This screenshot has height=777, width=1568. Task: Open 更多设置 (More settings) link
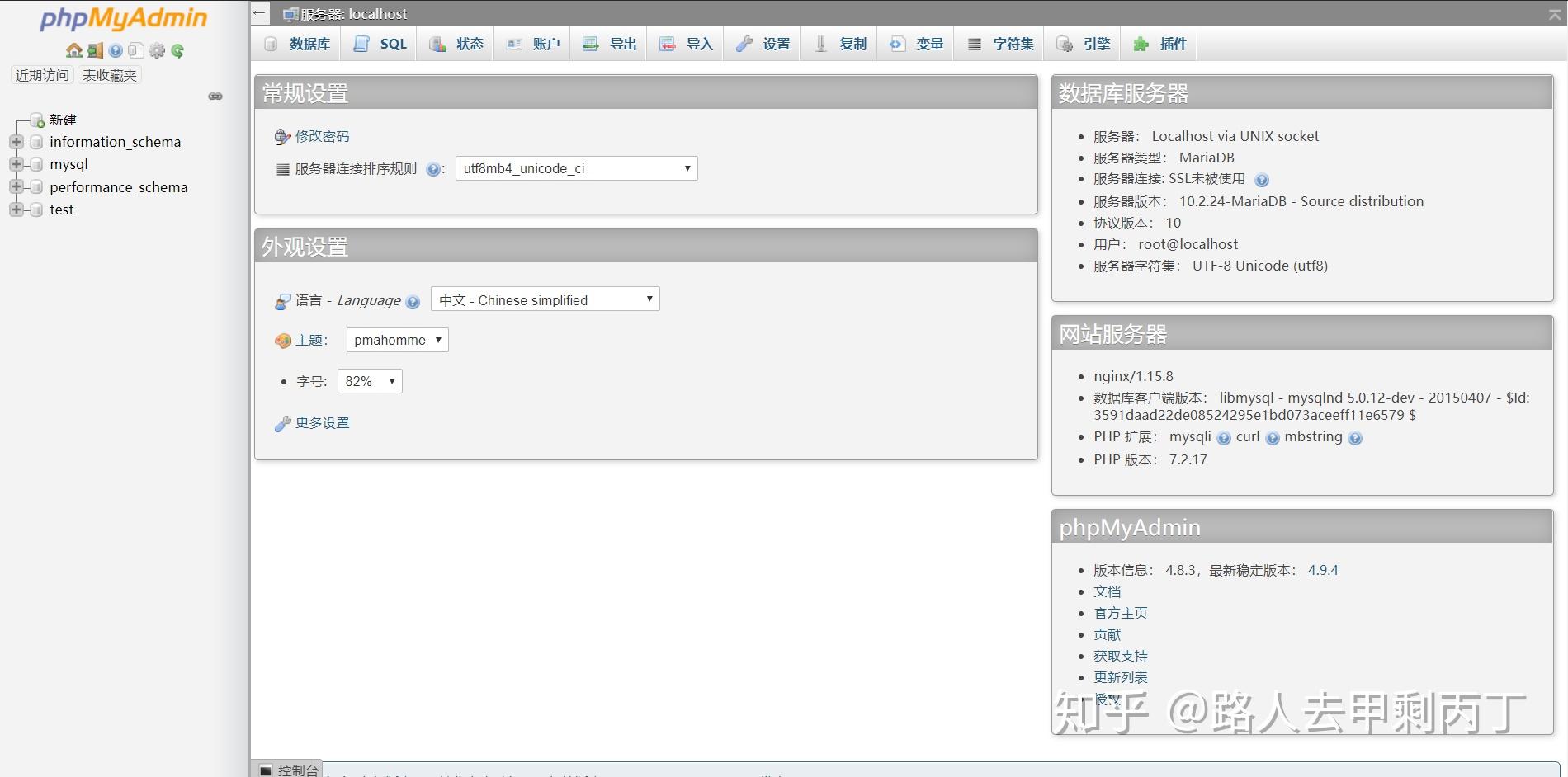pos(321,422)
